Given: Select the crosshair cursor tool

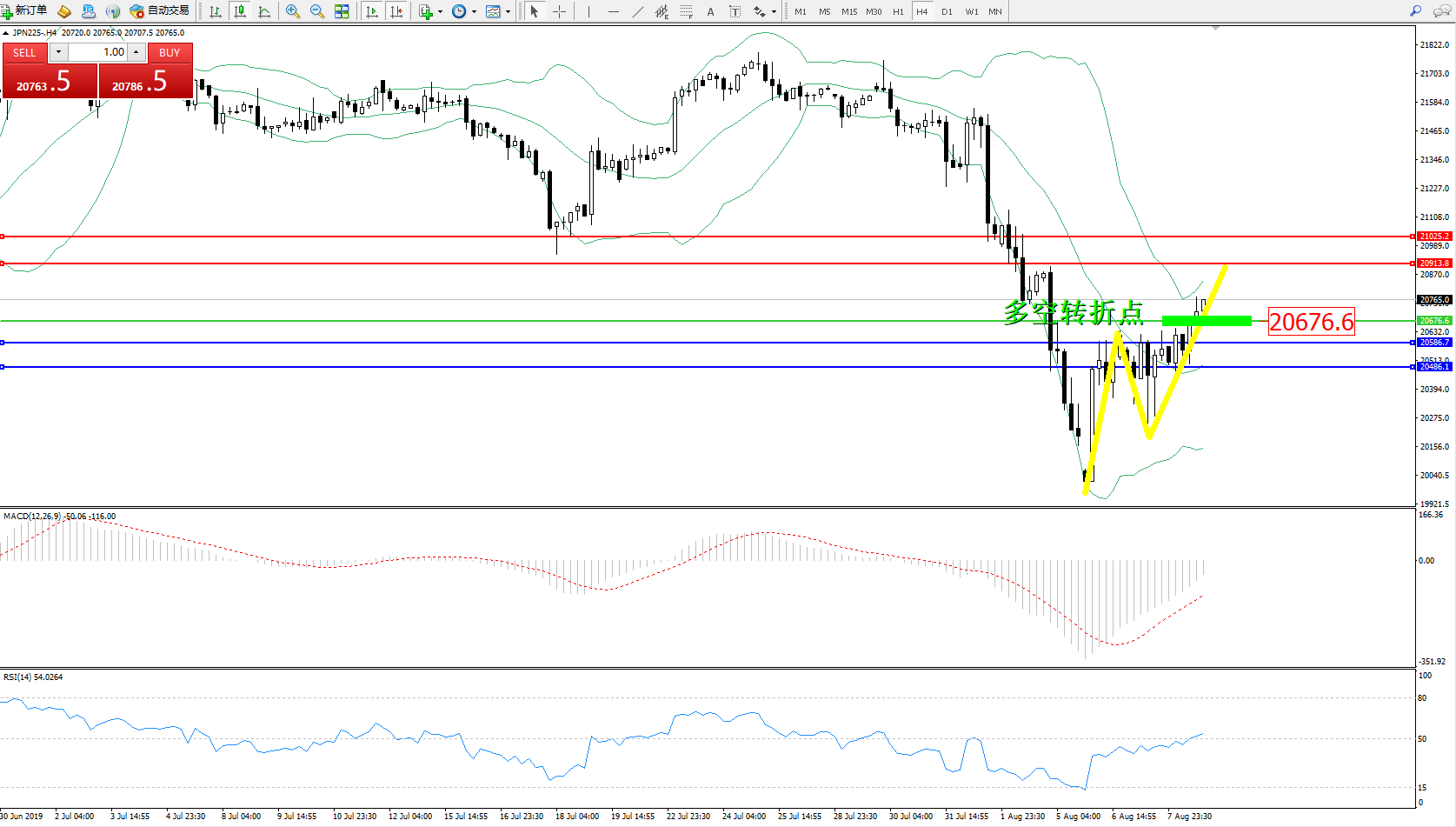Looking at the screenshot, I should pyautogui.click(x=559, y=11).
